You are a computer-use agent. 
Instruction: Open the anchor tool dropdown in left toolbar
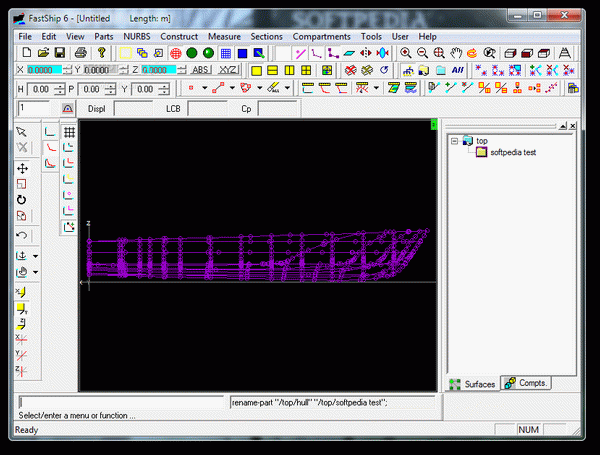[36, 256]
